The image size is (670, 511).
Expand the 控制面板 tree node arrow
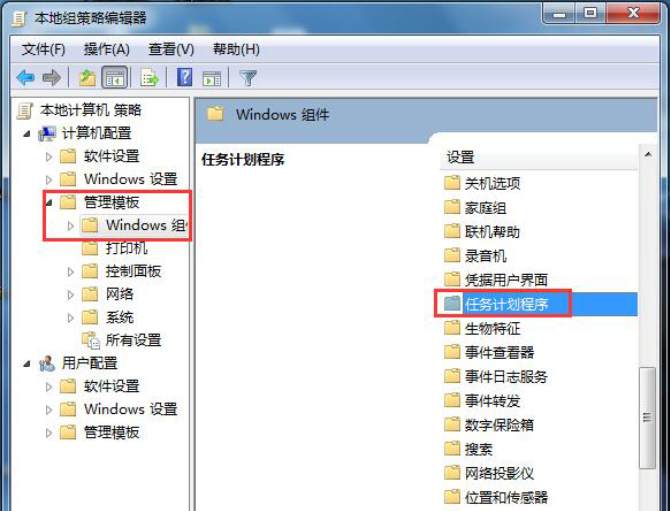coord(71,272)
